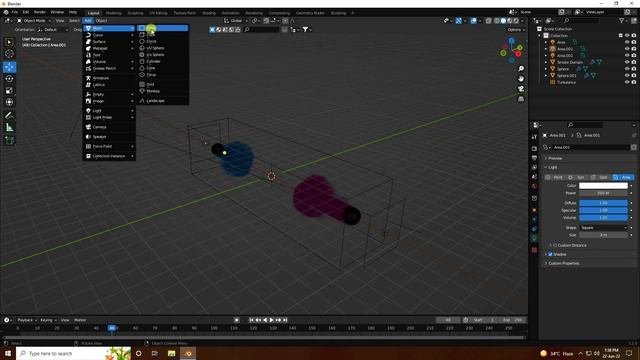This screenshot has width=640, height=360.
Task: Open the Render properties tab icon
Action: (x=534, y=149)
